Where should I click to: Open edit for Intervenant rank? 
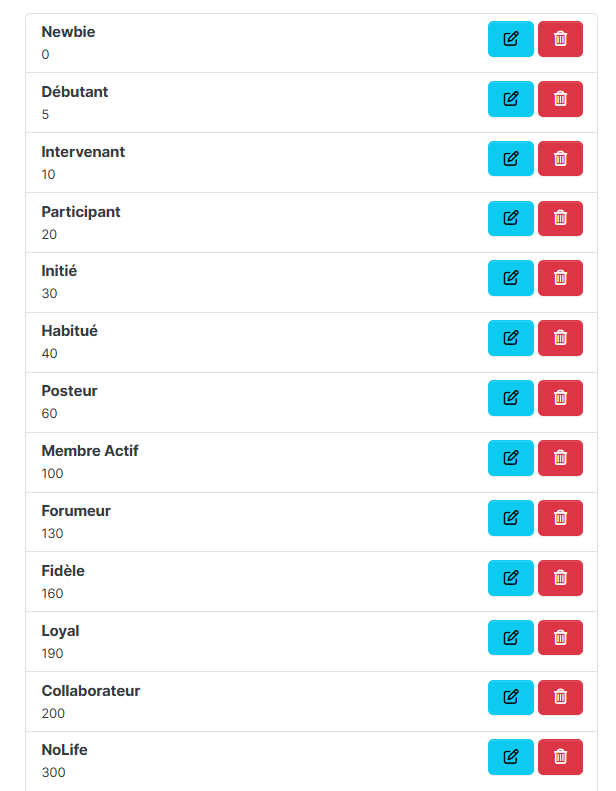(x=511, y=159)
